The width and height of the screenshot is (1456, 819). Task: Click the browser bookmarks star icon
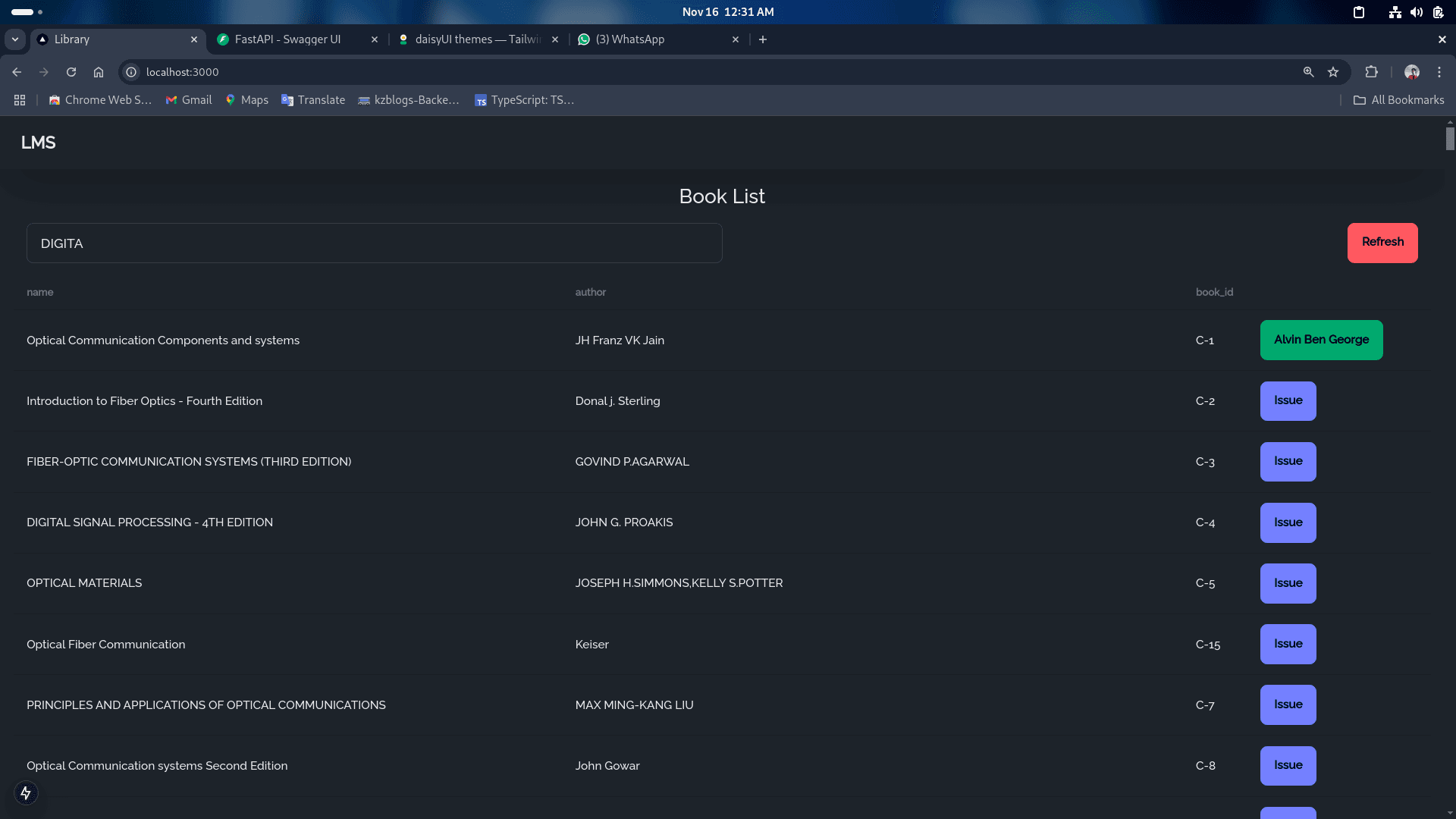[1333, 72]
